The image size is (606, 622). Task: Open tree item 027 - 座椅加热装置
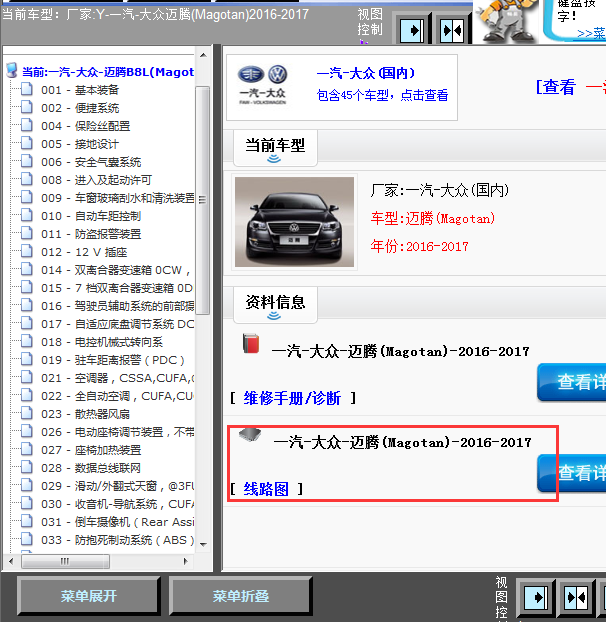click(x=91, y=450)
